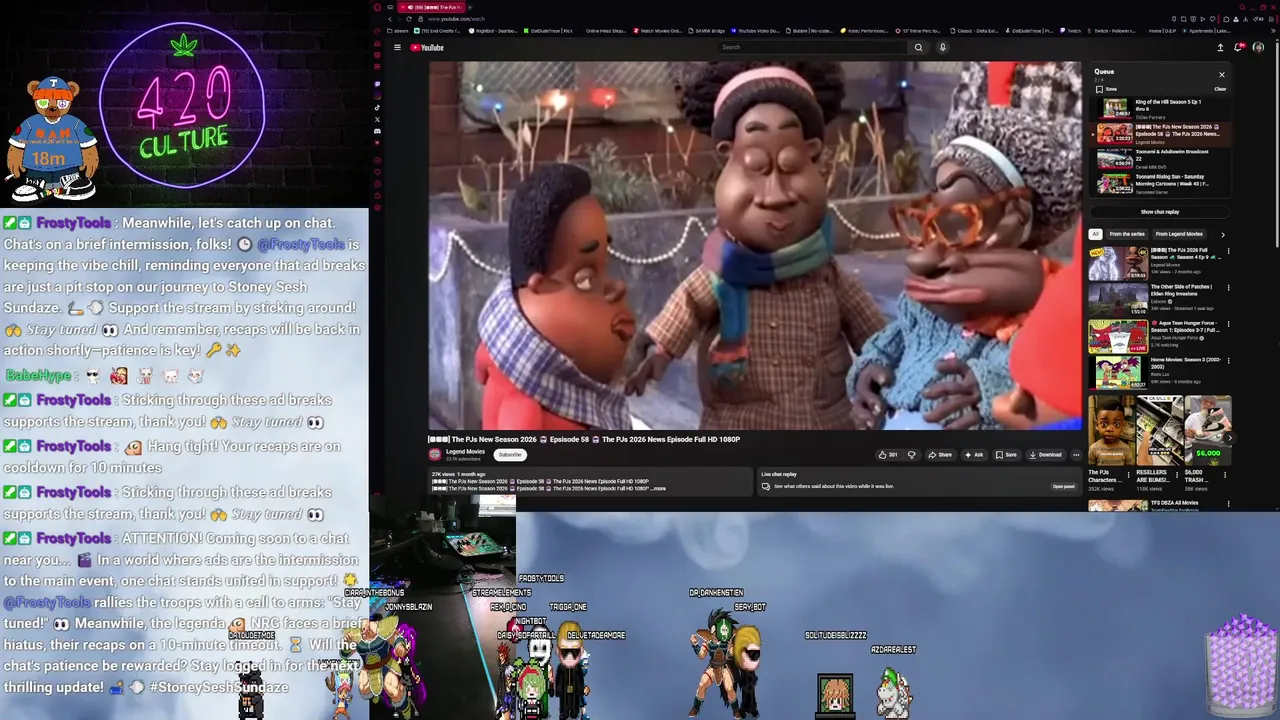Open the Legend Movies channel avatar
1280x720 pixels.
[435, 455]
